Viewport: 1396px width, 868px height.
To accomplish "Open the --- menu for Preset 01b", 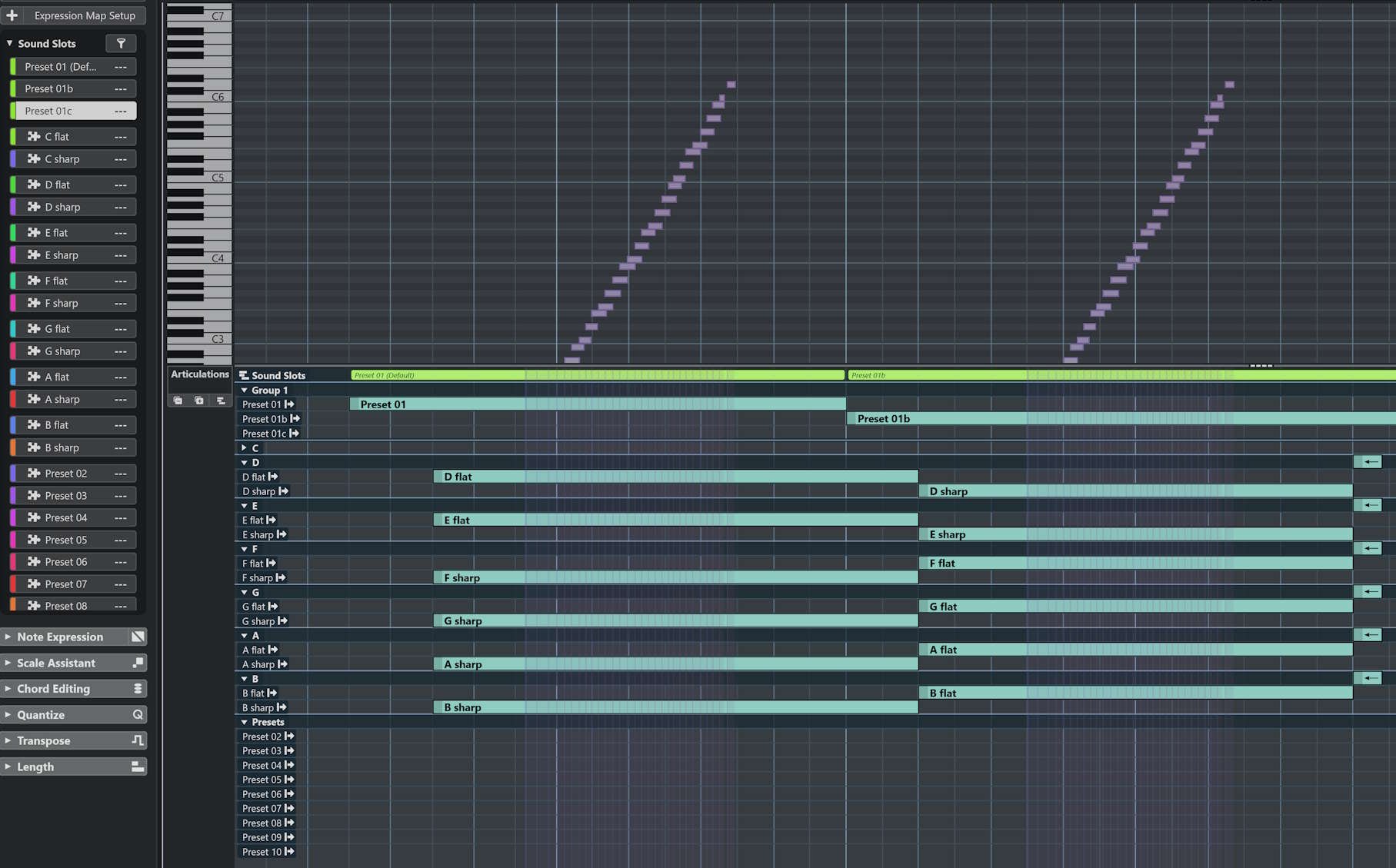I will (x=121, y=88).
